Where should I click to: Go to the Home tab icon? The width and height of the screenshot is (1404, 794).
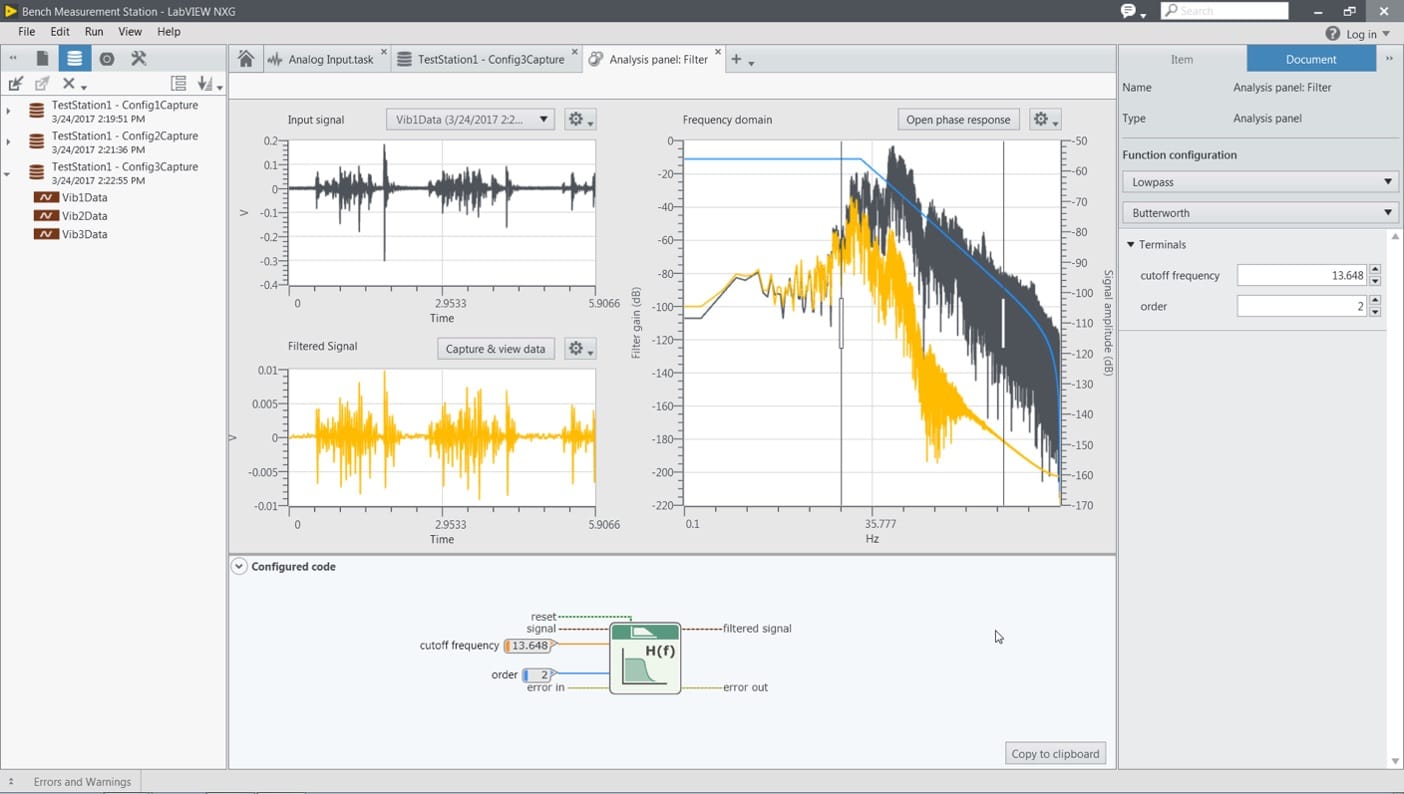tap(246, 59)
